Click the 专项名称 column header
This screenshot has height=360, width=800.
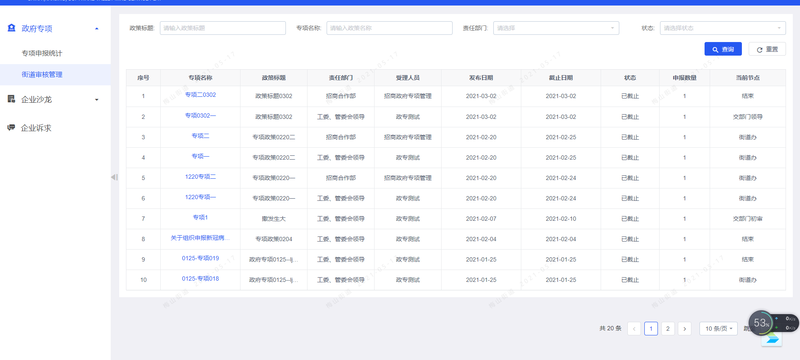[x=201, y=78]
